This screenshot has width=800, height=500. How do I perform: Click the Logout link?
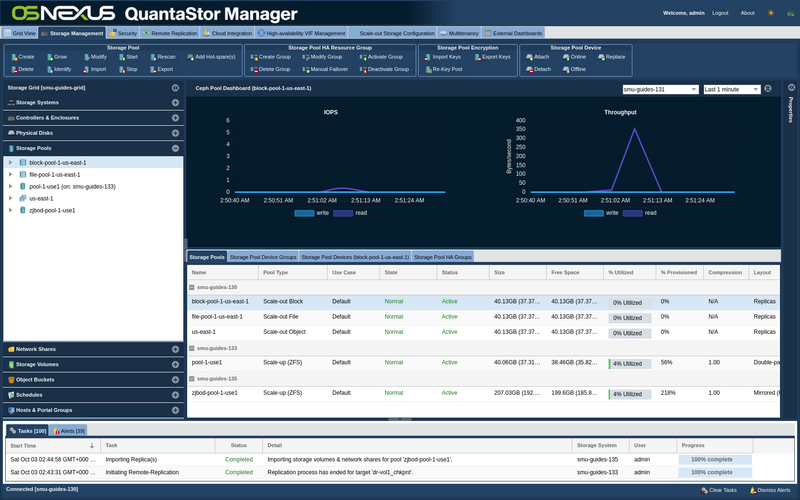pyautogui.click(x=720, y=13)
